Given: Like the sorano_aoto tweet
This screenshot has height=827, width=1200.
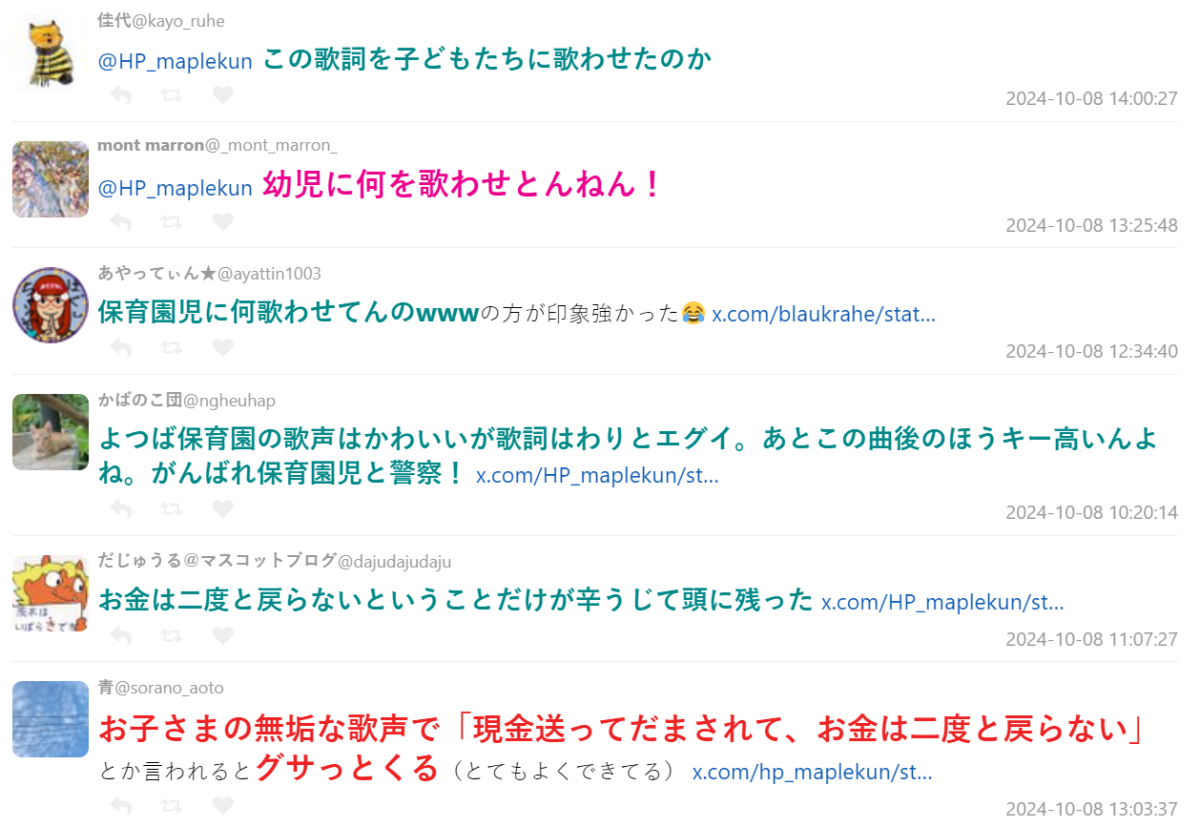Looking at the screenshot, I should click(x=223, y=805).
